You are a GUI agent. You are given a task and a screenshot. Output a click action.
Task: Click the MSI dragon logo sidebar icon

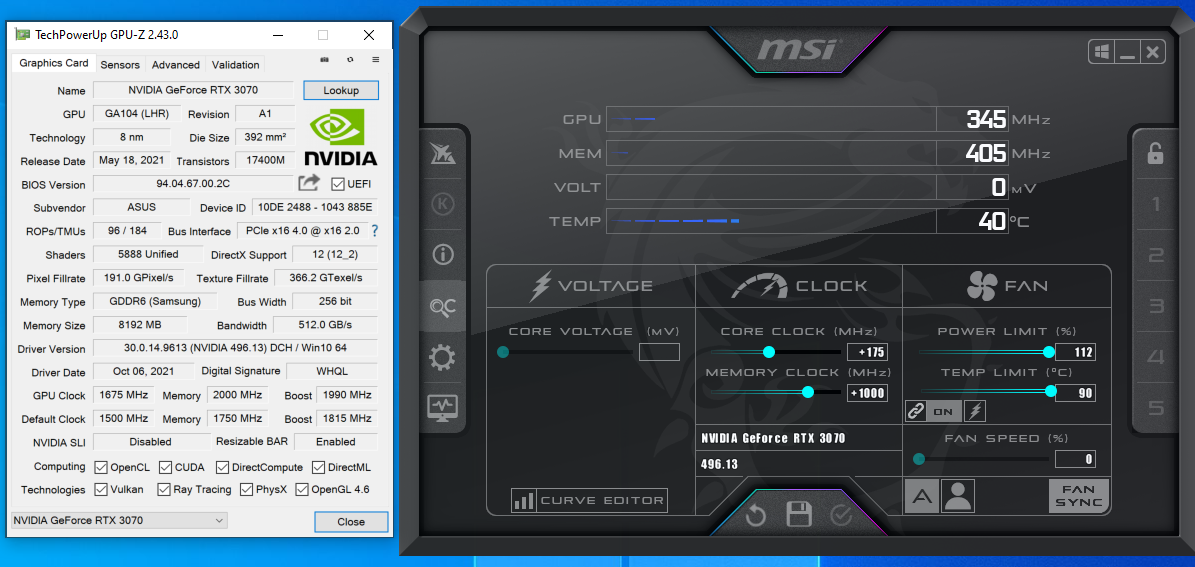(x=443, y=153)
